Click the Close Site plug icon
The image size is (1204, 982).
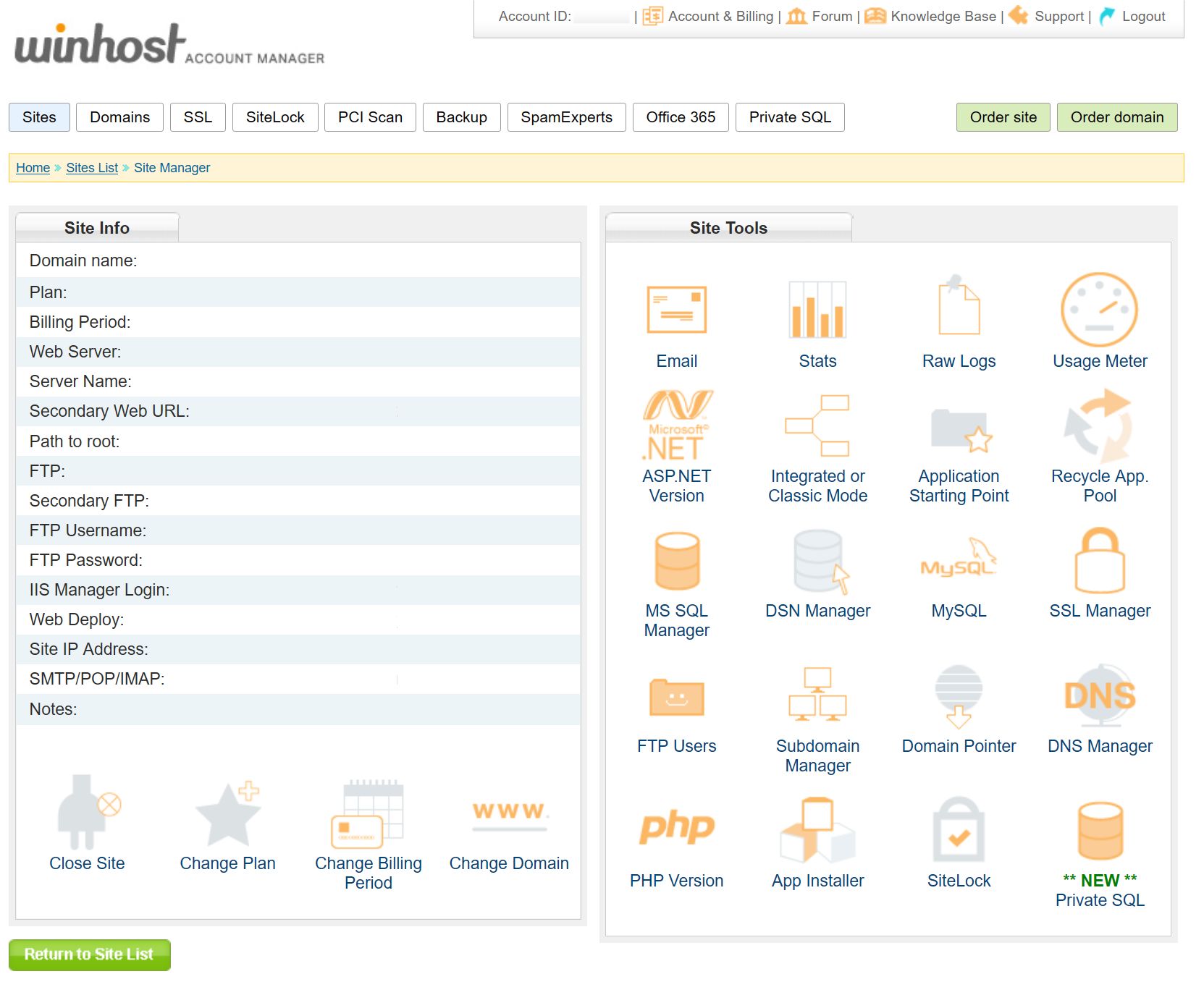tap(88, 812)
